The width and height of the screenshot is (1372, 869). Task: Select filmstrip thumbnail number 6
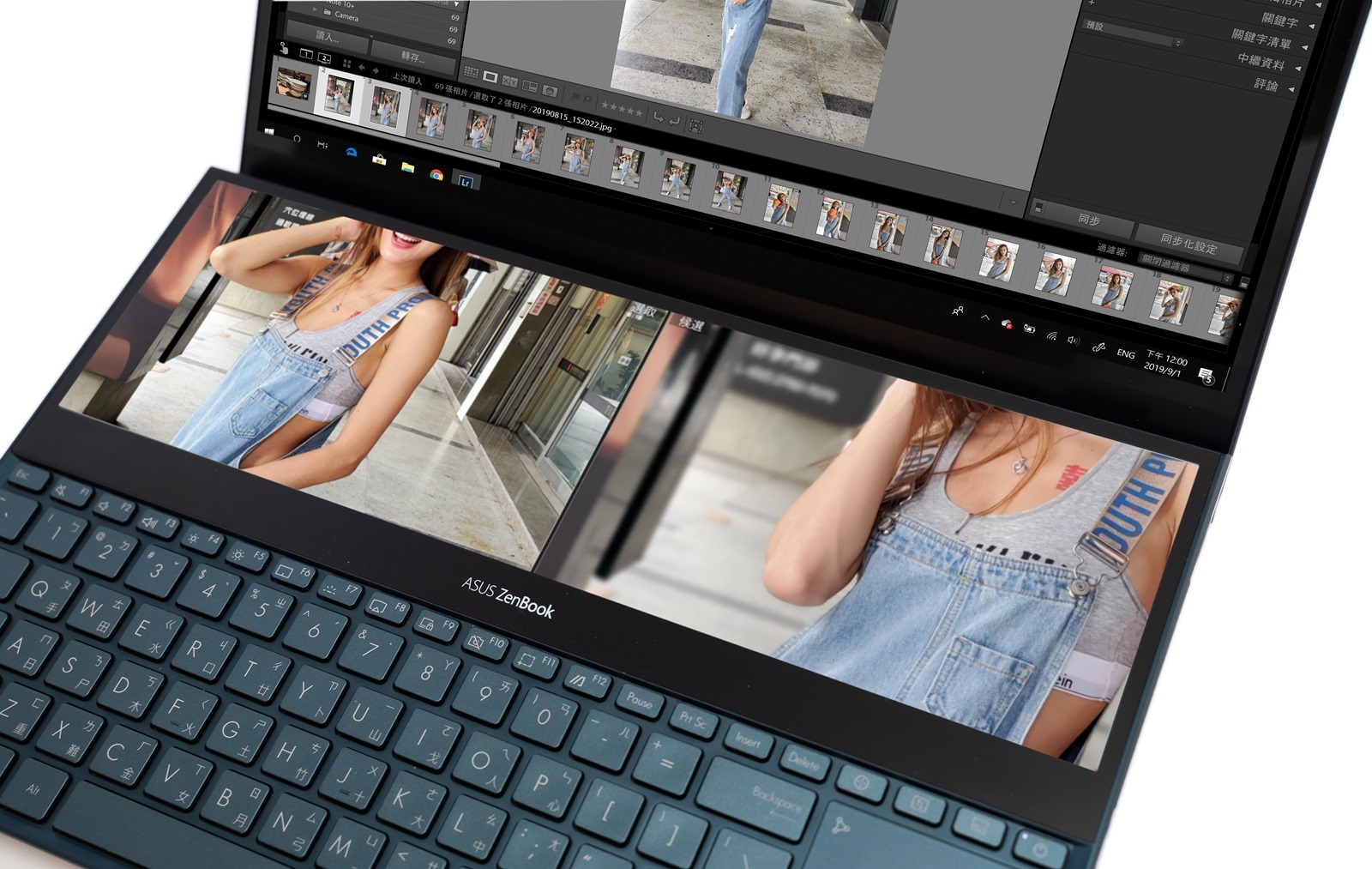[528, 142]
